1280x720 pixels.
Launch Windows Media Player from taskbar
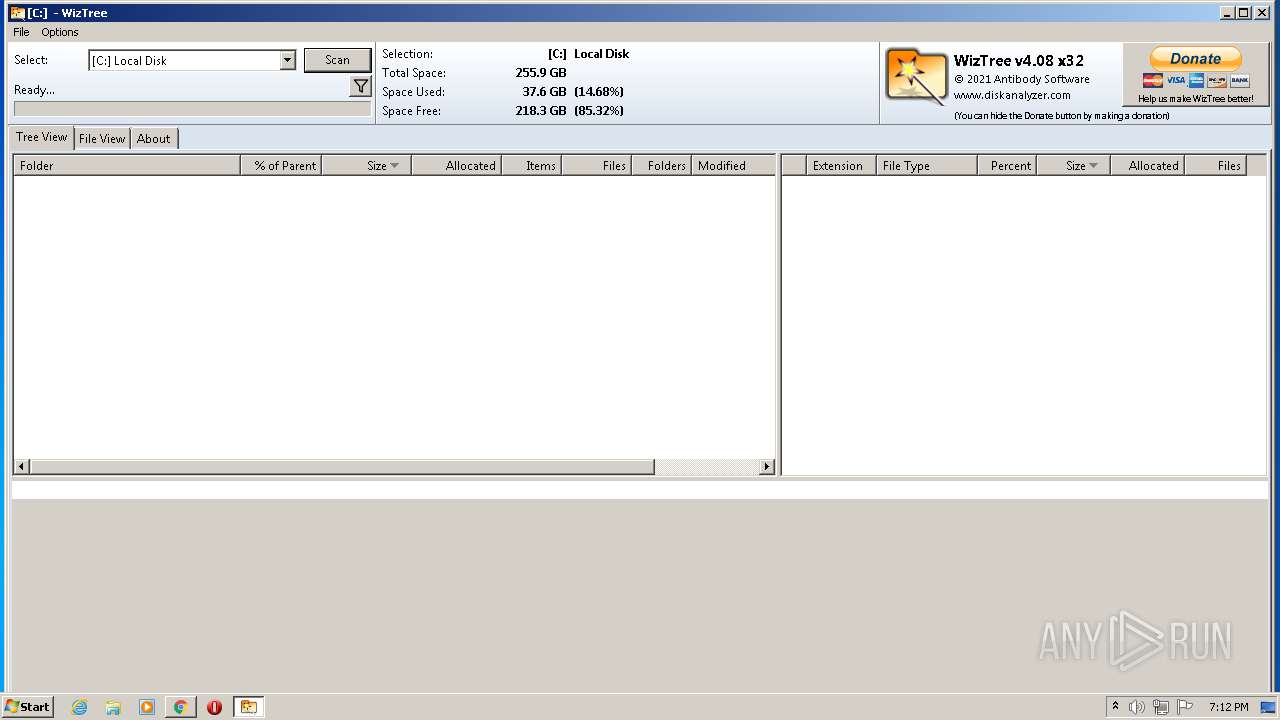coord(147,707)
